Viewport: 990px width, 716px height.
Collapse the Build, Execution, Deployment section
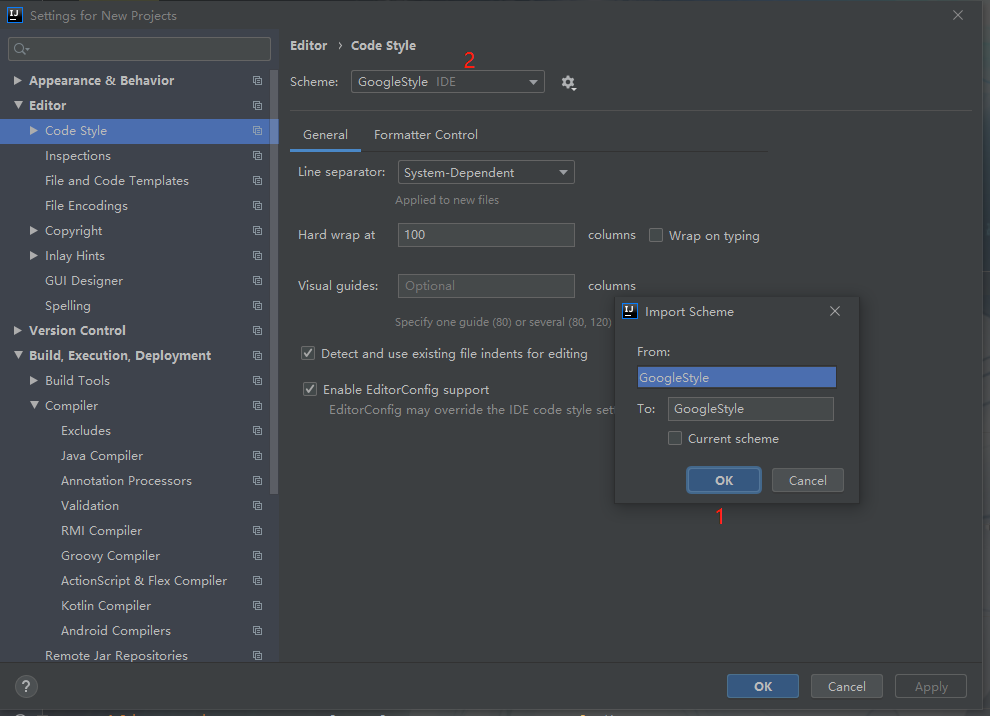point(18,355)
